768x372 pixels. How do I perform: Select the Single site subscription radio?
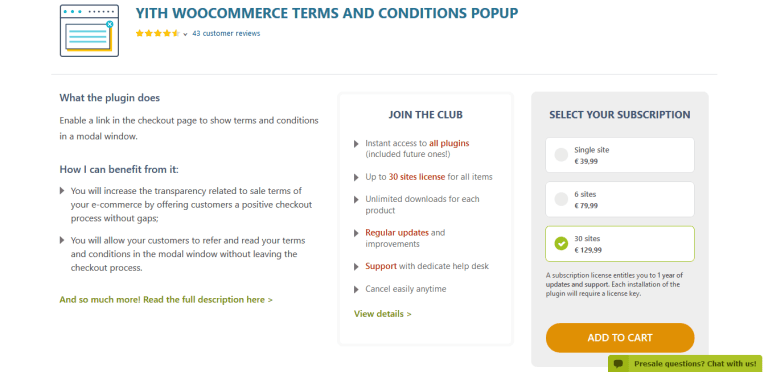tap(561, 155)
